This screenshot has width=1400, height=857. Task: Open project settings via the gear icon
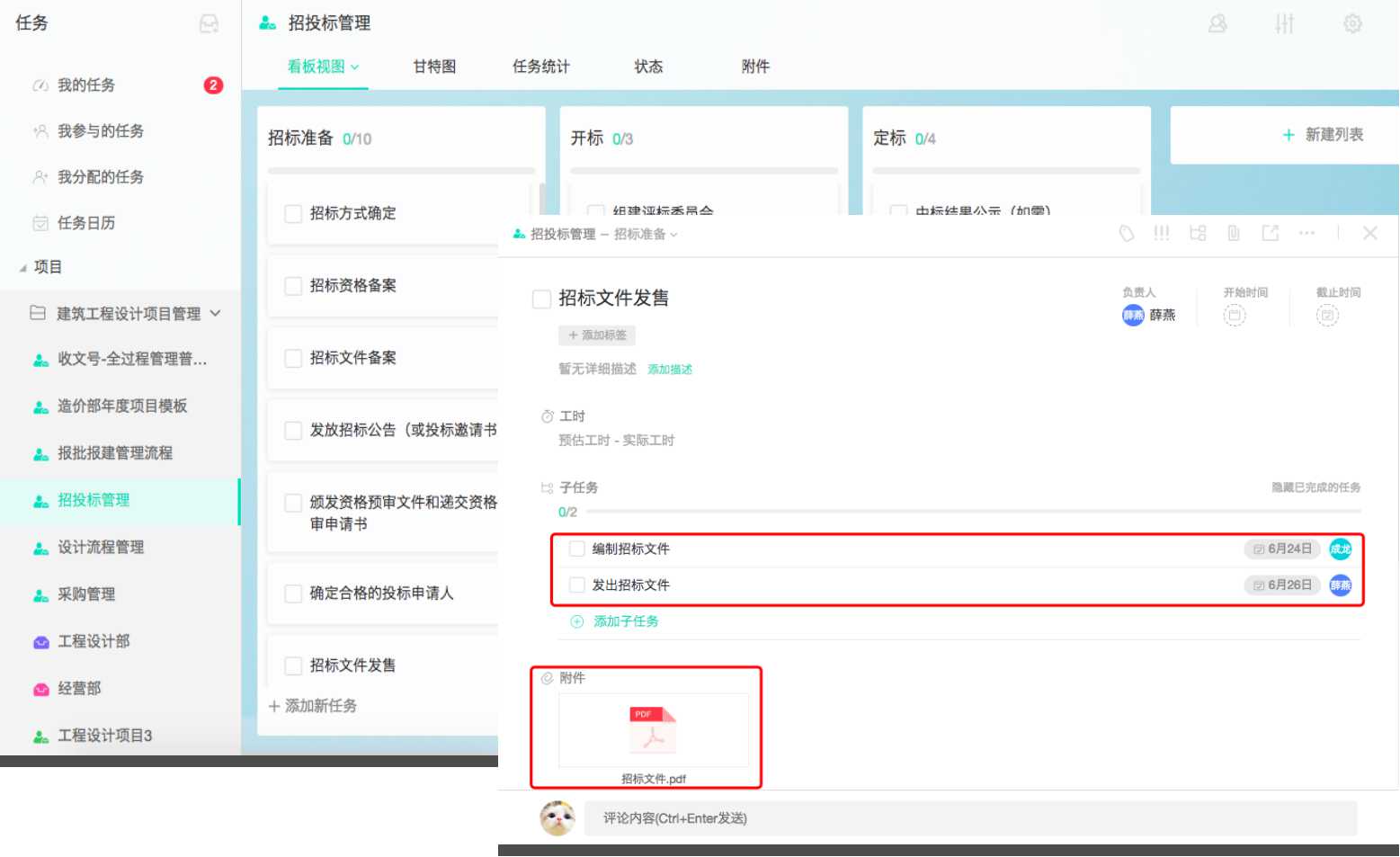tap(1351, 23)
